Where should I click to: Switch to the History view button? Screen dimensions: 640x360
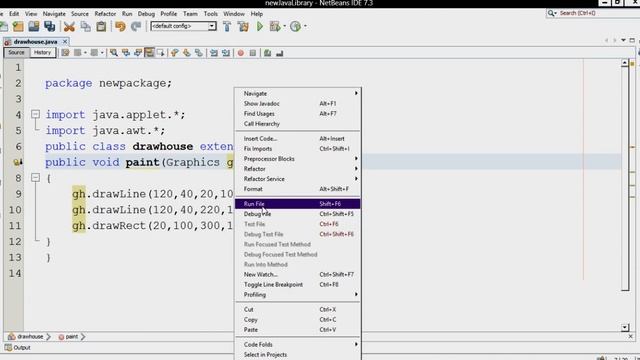[x=42, y=53]
